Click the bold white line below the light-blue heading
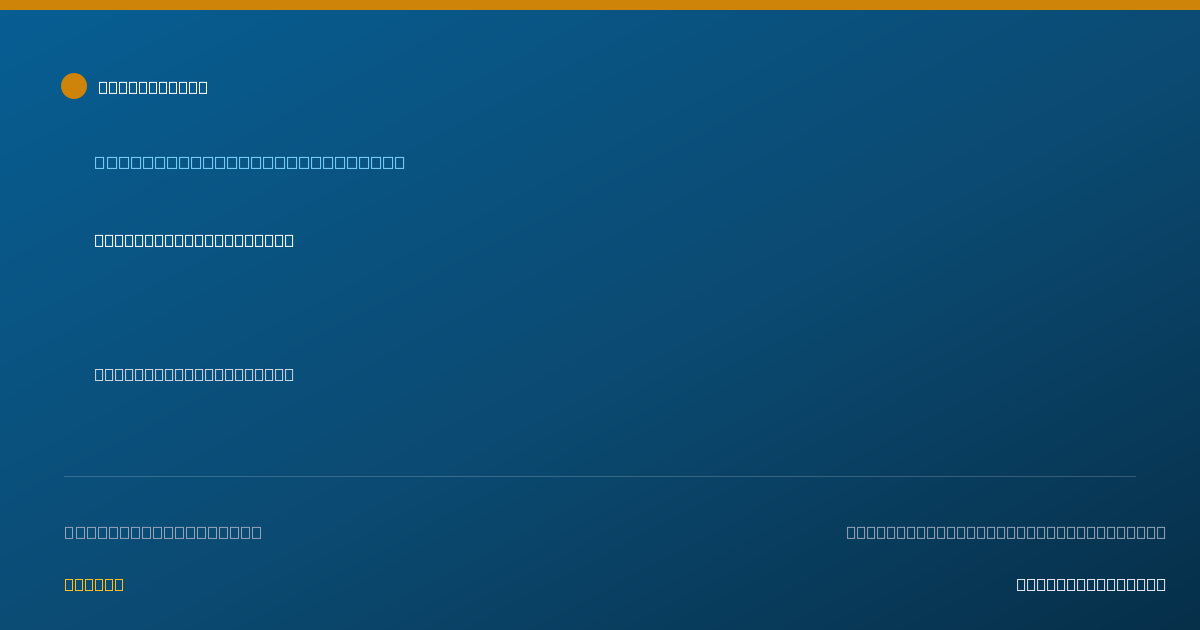1200x630 pixels. pos(194,240)
